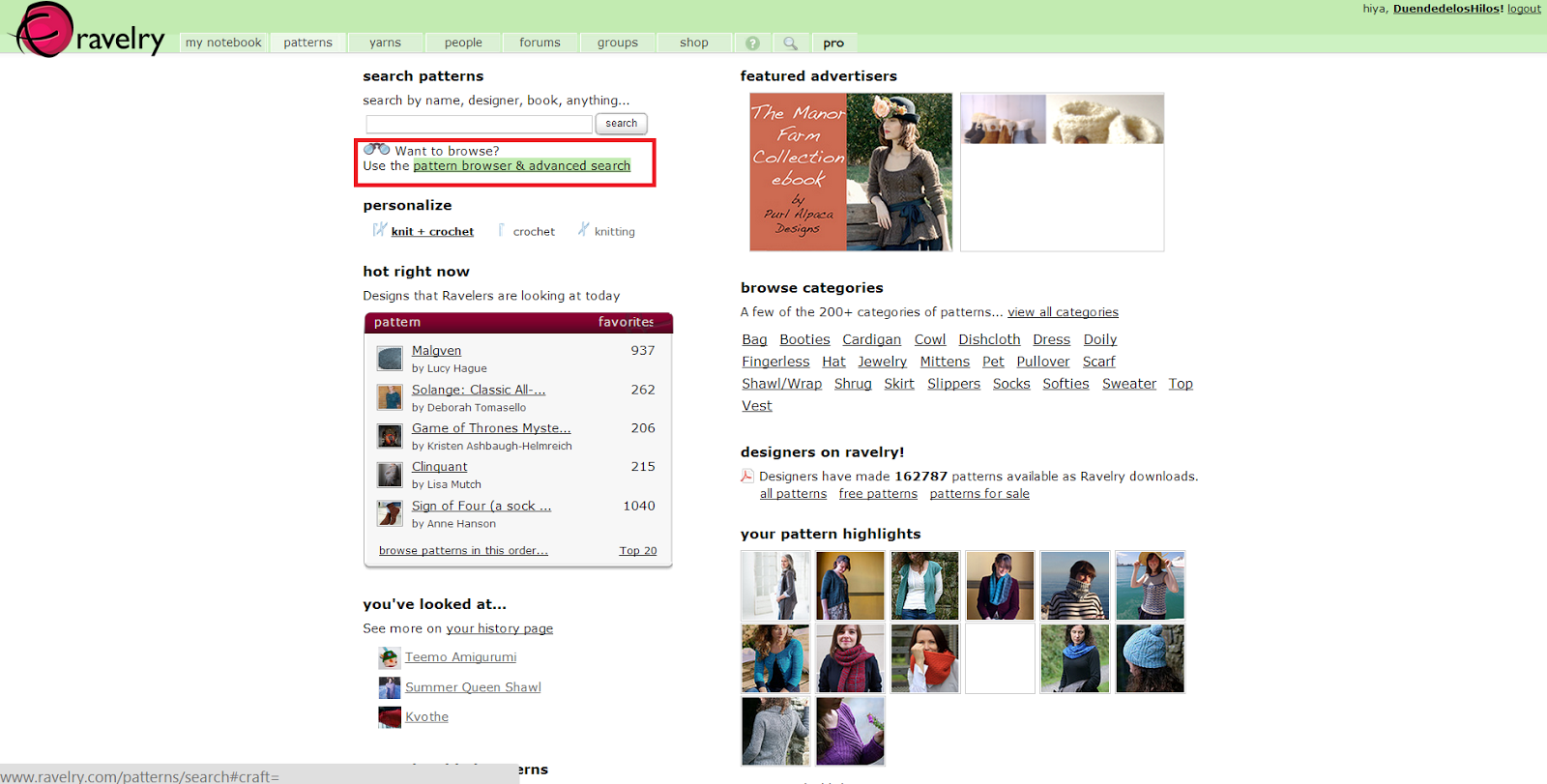Viewport: 1547px width, 784px height.
Task: Open The Manor Farm Collection ebook ad
Action: point(851,172)
